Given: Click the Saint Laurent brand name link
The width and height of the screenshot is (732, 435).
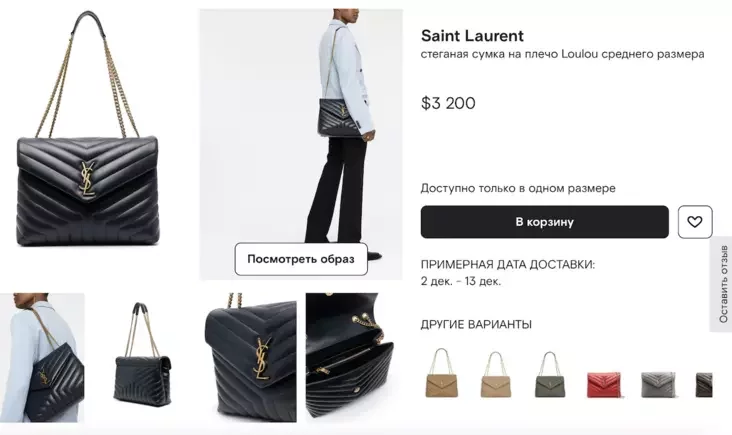Looking at the screenshot, I should point(472,36).
